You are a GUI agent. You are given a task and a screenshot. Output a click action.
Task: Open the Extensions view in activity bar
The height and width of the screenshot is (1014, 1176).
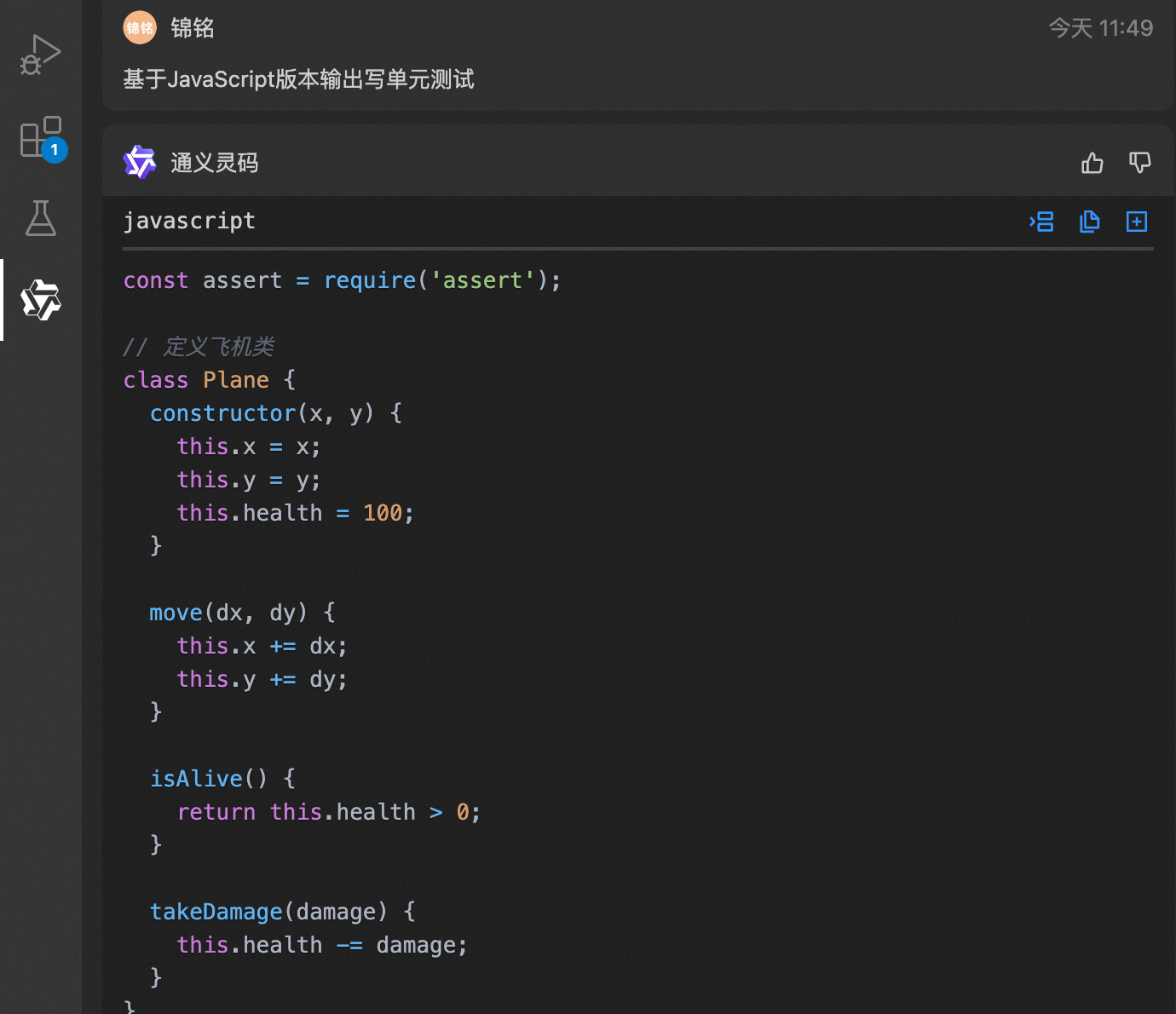coord(40,137)
